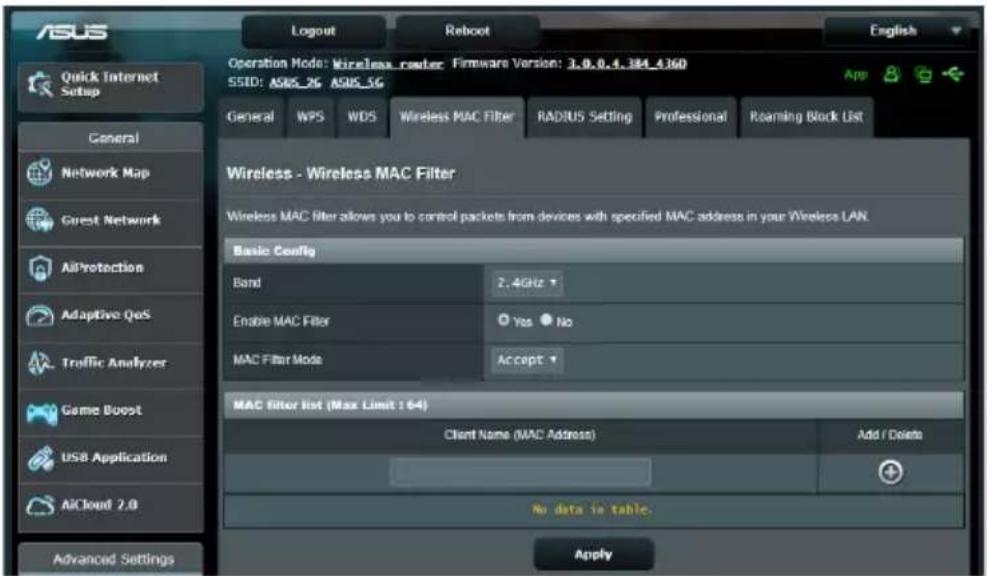Click the 'MAC filter list (Max Limit : 64)' heading
Viewport: 987px width, 576px height.
pyautogui.click(x=330, y=405)
